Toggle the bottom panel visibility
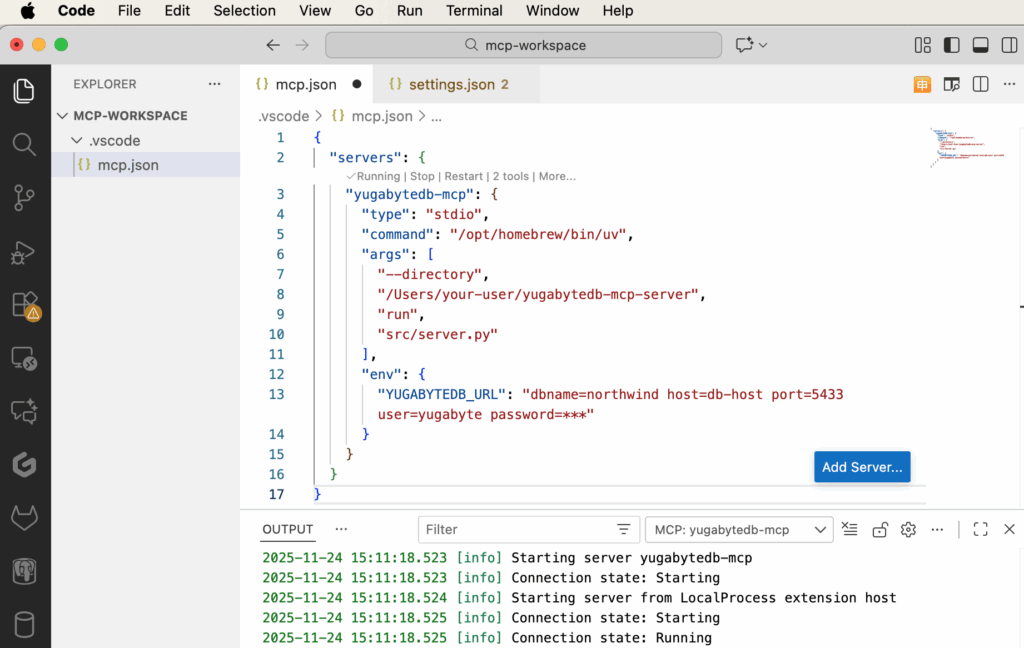The image size is (1024, 648). (980, 45)
